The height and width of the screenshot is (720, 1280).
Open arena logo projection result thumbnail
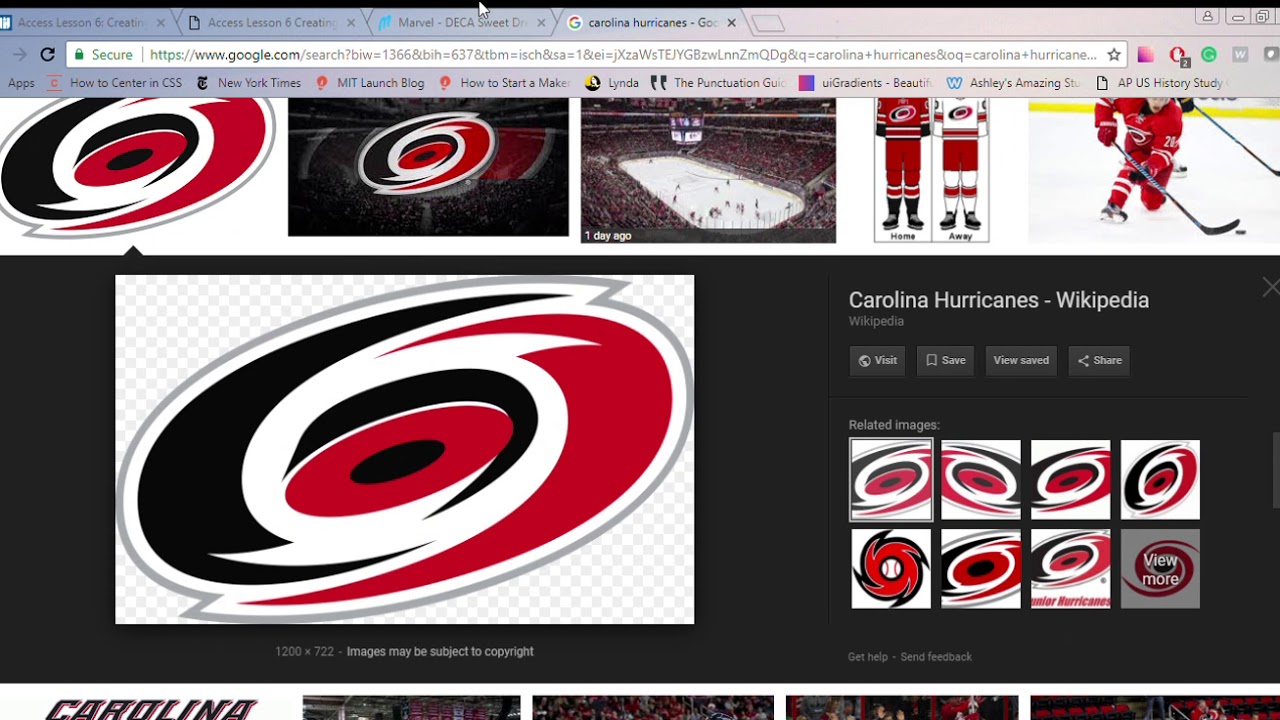[x=428, y=167]
